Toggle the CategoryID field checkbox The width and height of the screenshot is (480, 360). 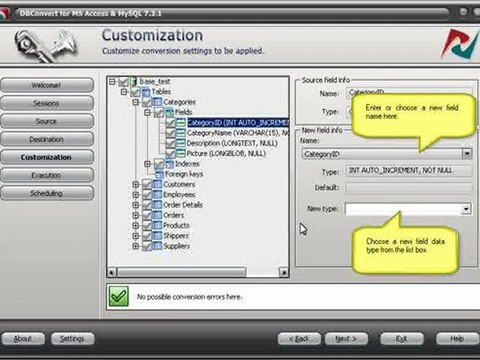click(171, 123)
